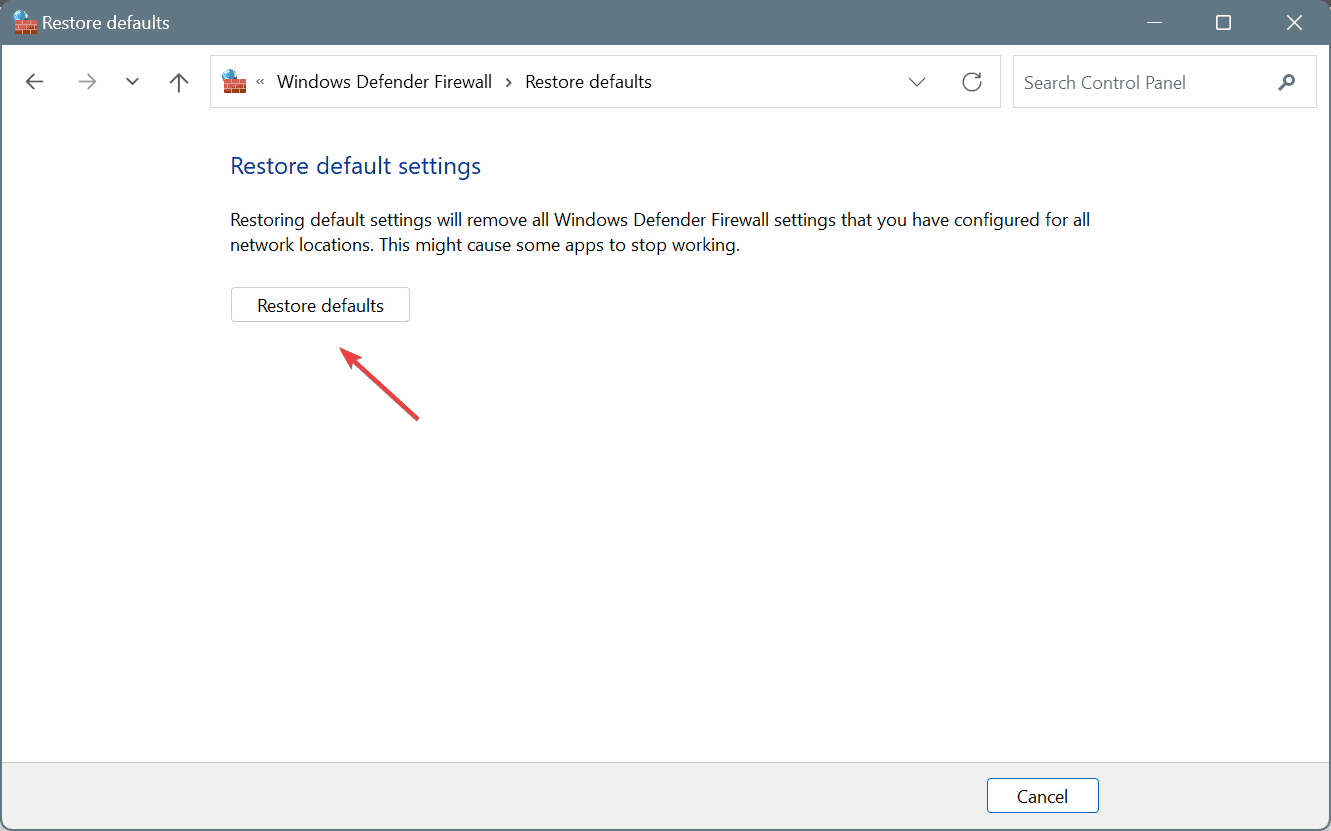Close the Restore defaults window

1292,22
